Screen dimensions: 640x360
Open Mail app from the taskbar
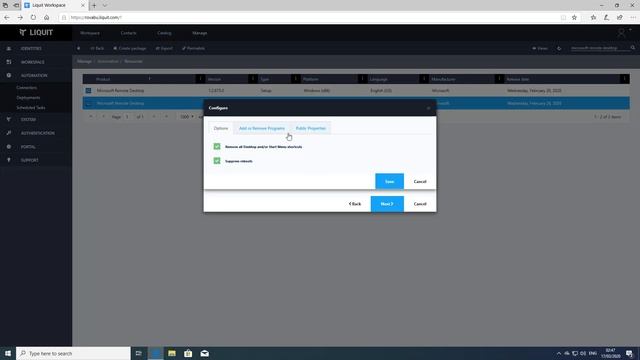[x=204, y=353]
